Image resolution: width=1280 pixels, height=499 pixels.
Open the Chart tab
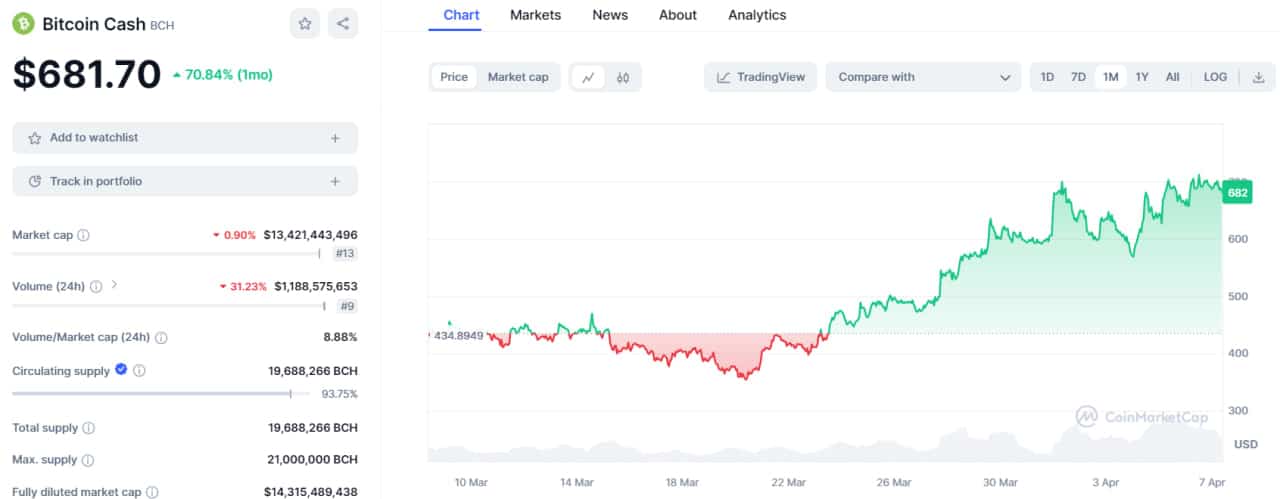tap(461, 15)
